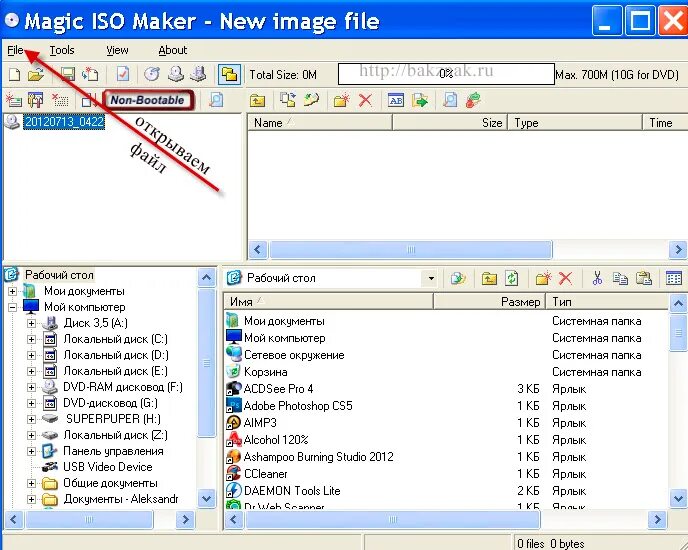This screenshot has width=688, height=550.
Task: Click the rename AB icon
Action: tap(396, 100)
